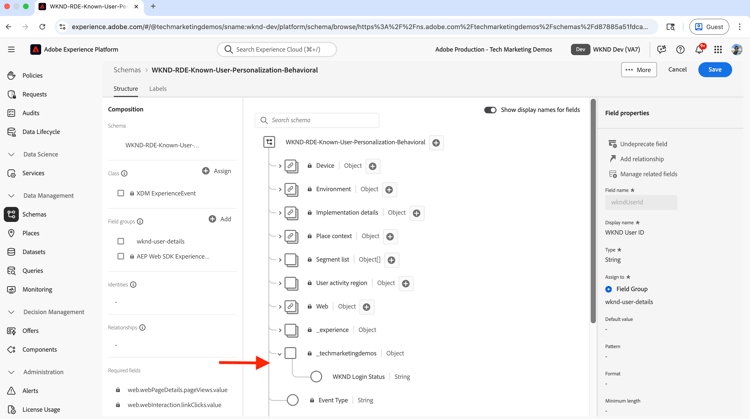Save the schema

pyautogui.click(x=715, y=70)
